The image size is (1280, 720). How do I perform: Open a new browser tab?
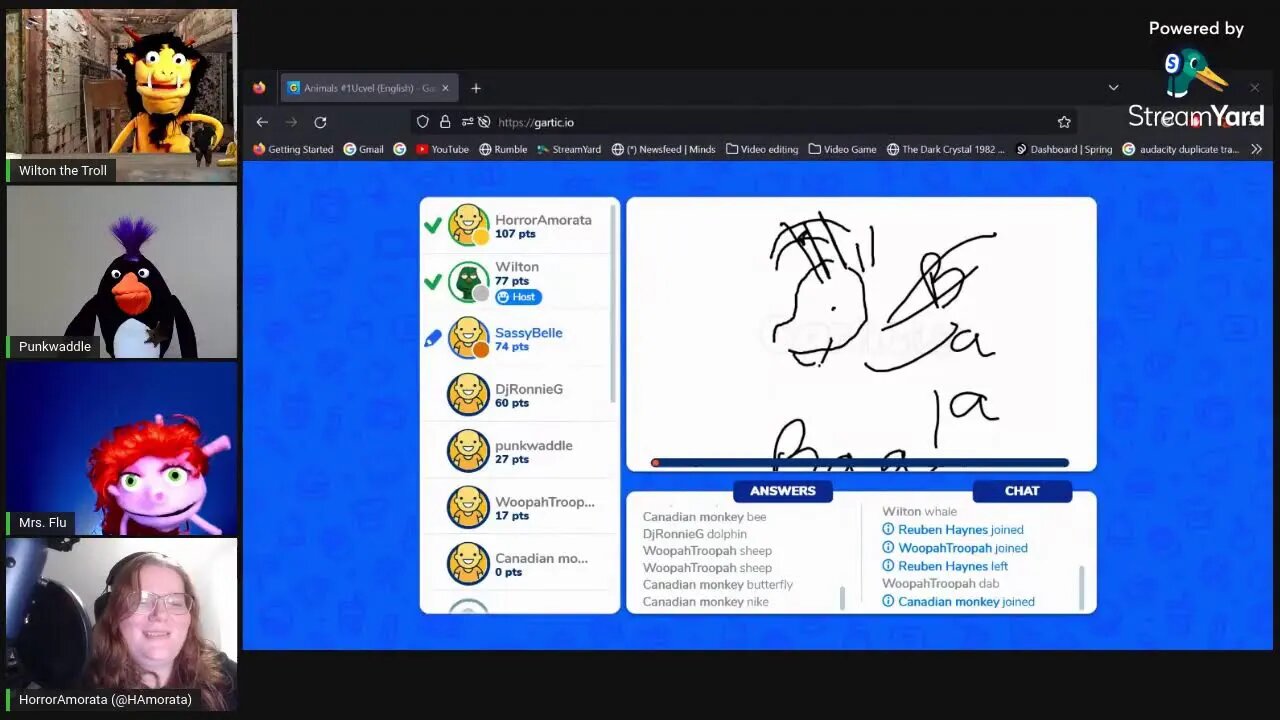[476, 88]
